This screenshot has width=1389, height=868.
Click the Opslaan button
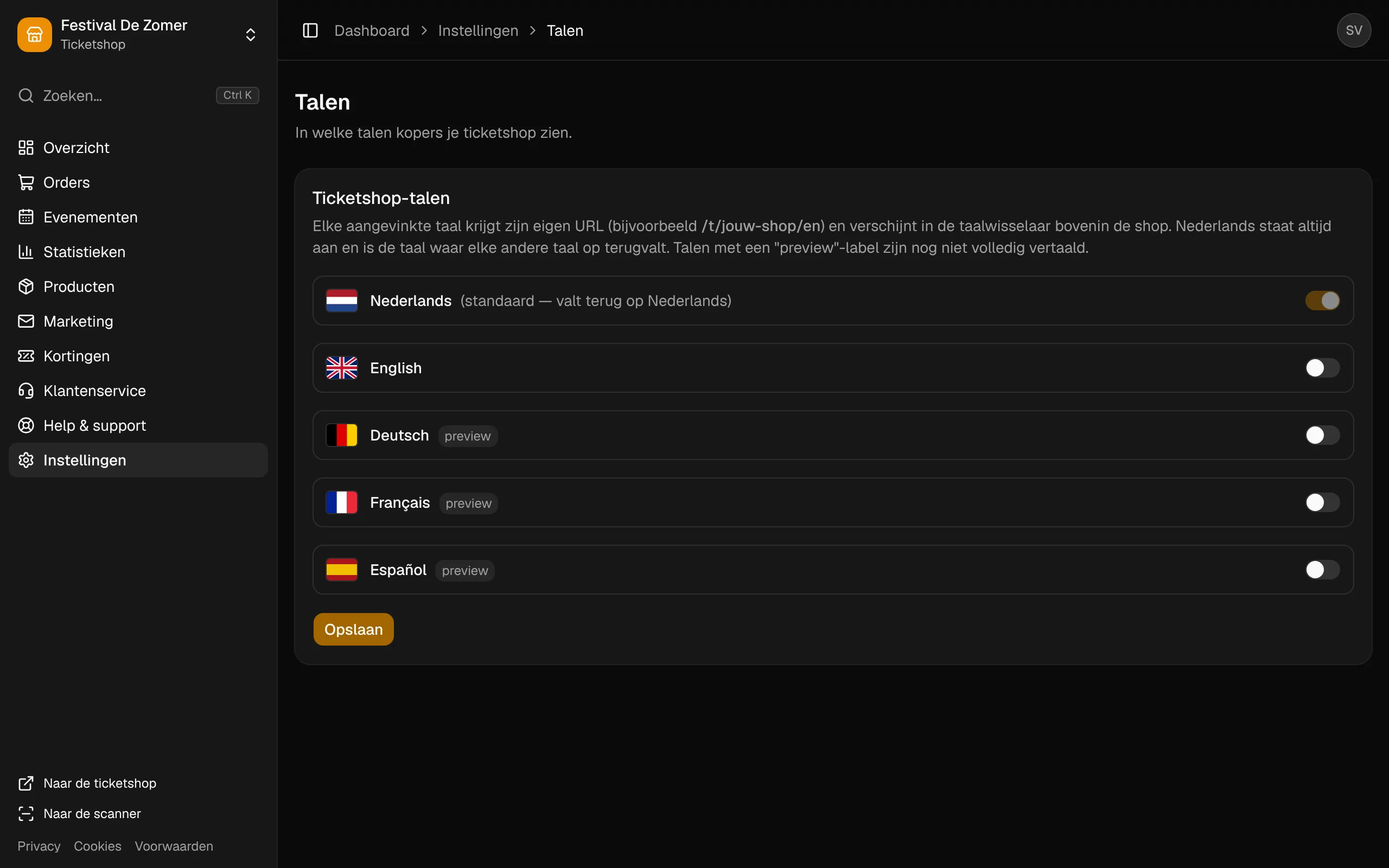[354, 629]
